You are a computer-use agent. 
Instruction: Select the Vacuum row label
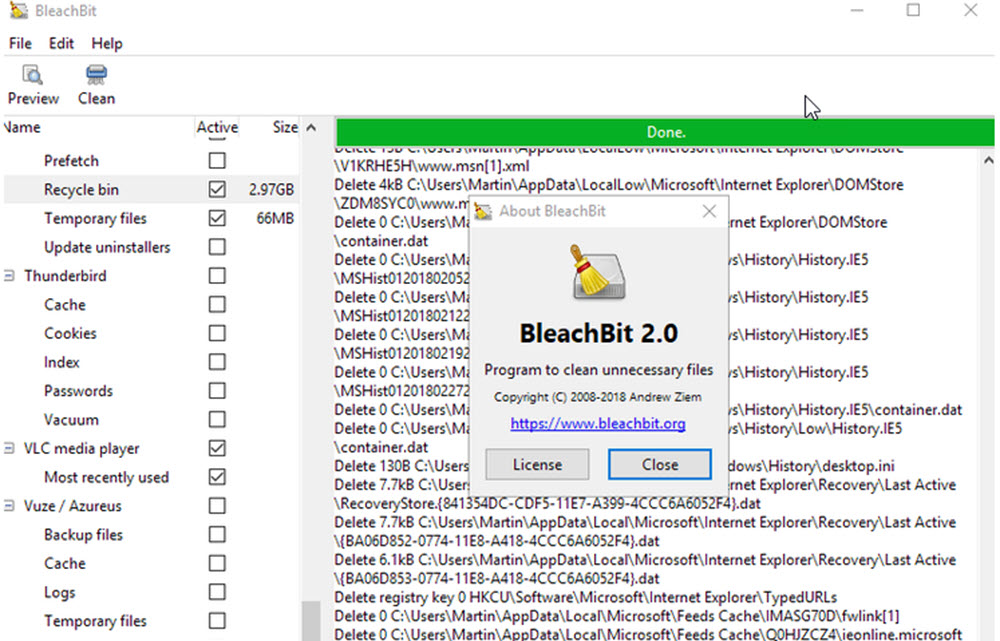[x=71, y=420]
